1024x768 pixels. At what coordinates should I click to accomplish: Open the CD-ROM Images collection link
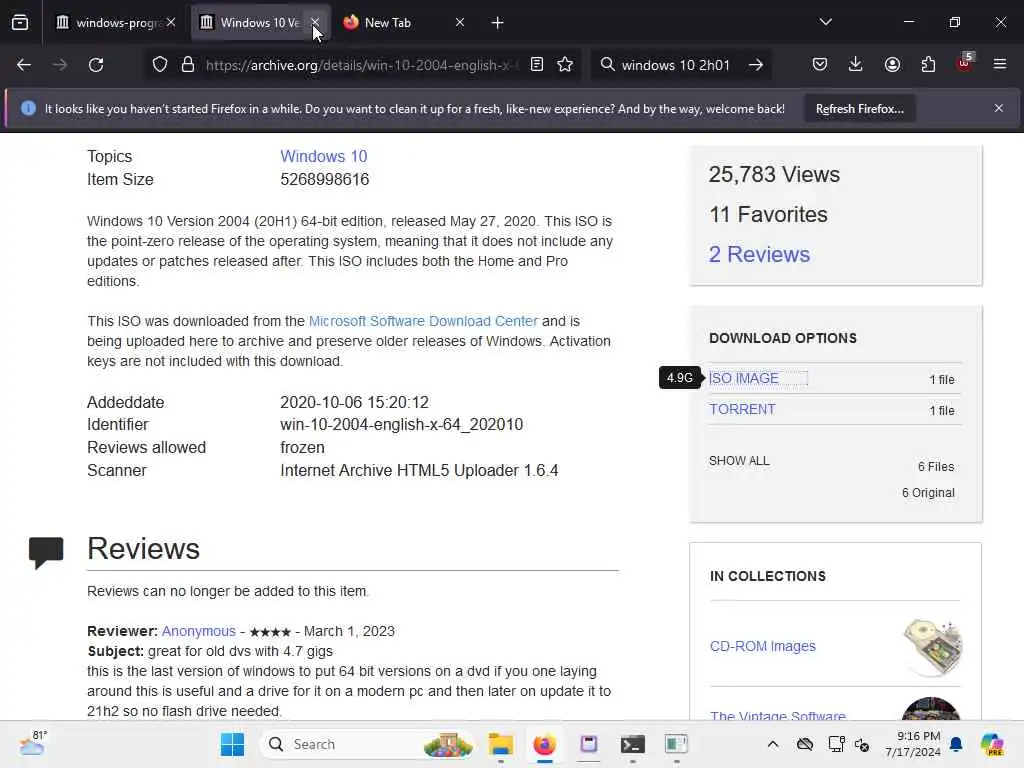point(763,647)
